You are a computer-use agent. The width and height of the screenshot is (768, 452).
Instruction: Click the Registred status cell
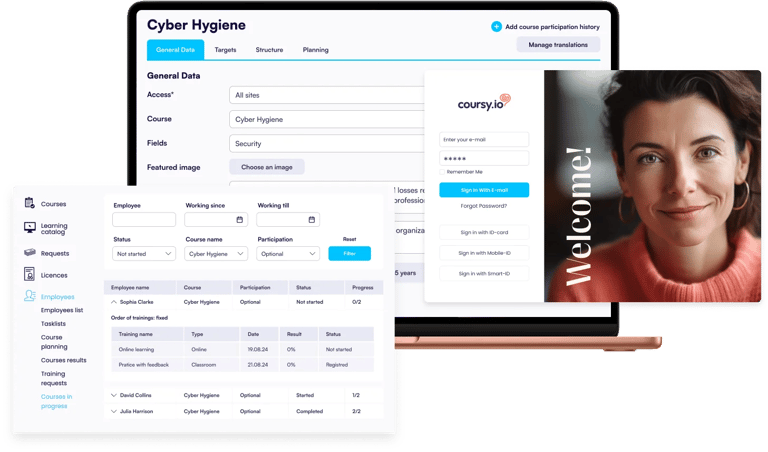(x=336, y=364)
